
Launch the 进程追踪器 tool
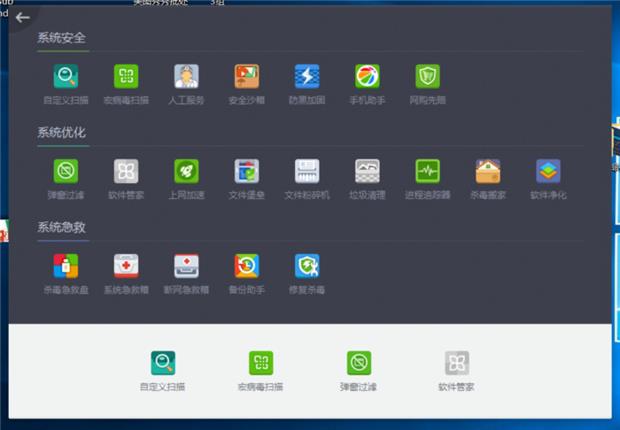click(427, 171)
